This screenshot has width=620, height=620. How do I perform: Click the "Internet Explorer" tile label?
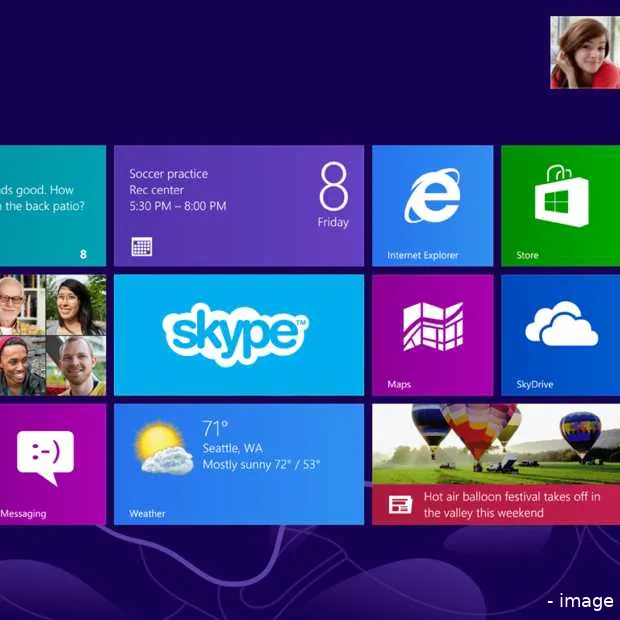tap(423, 255)
